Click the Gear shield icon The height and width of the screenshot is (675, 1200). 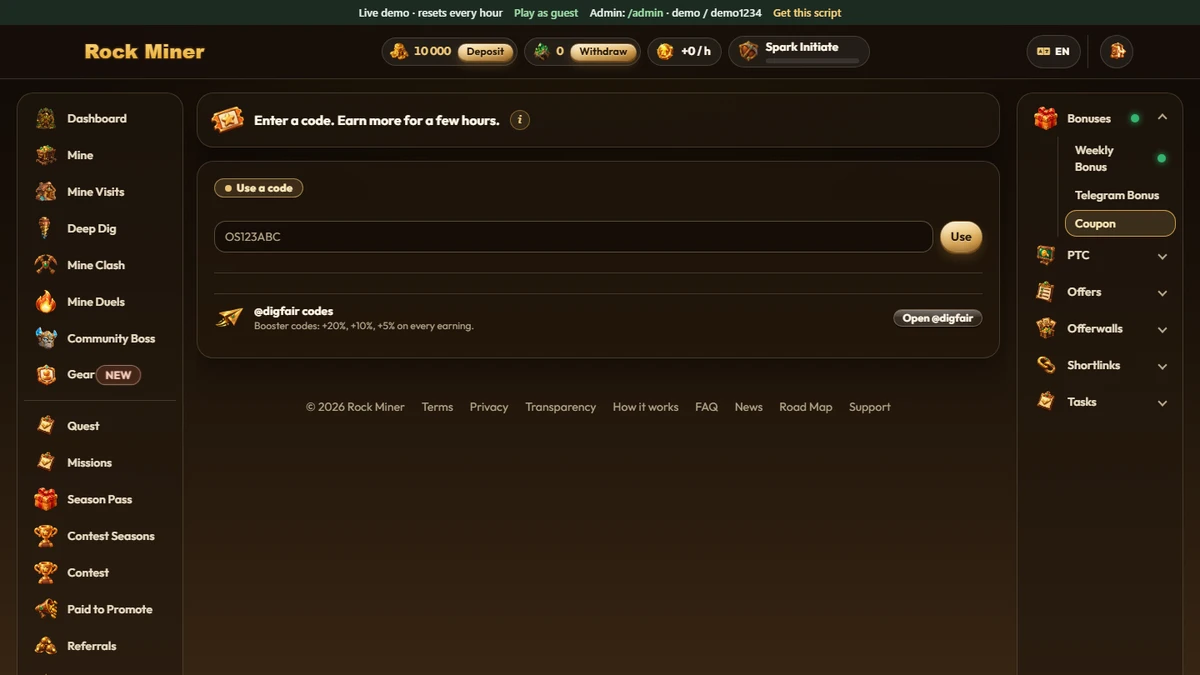click(46, 375)
